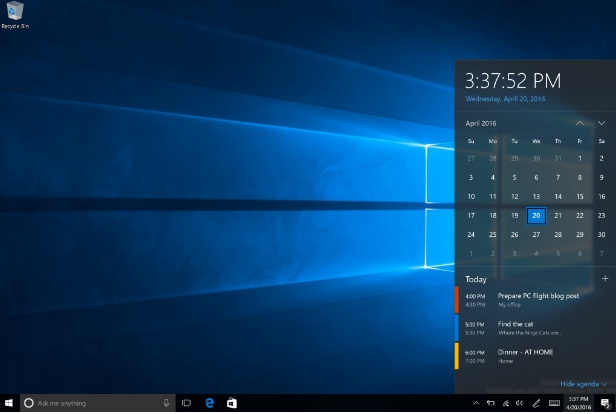Add a new event with the plus icon
Viewport: 616px width, 414px height.
coord(604,278)
